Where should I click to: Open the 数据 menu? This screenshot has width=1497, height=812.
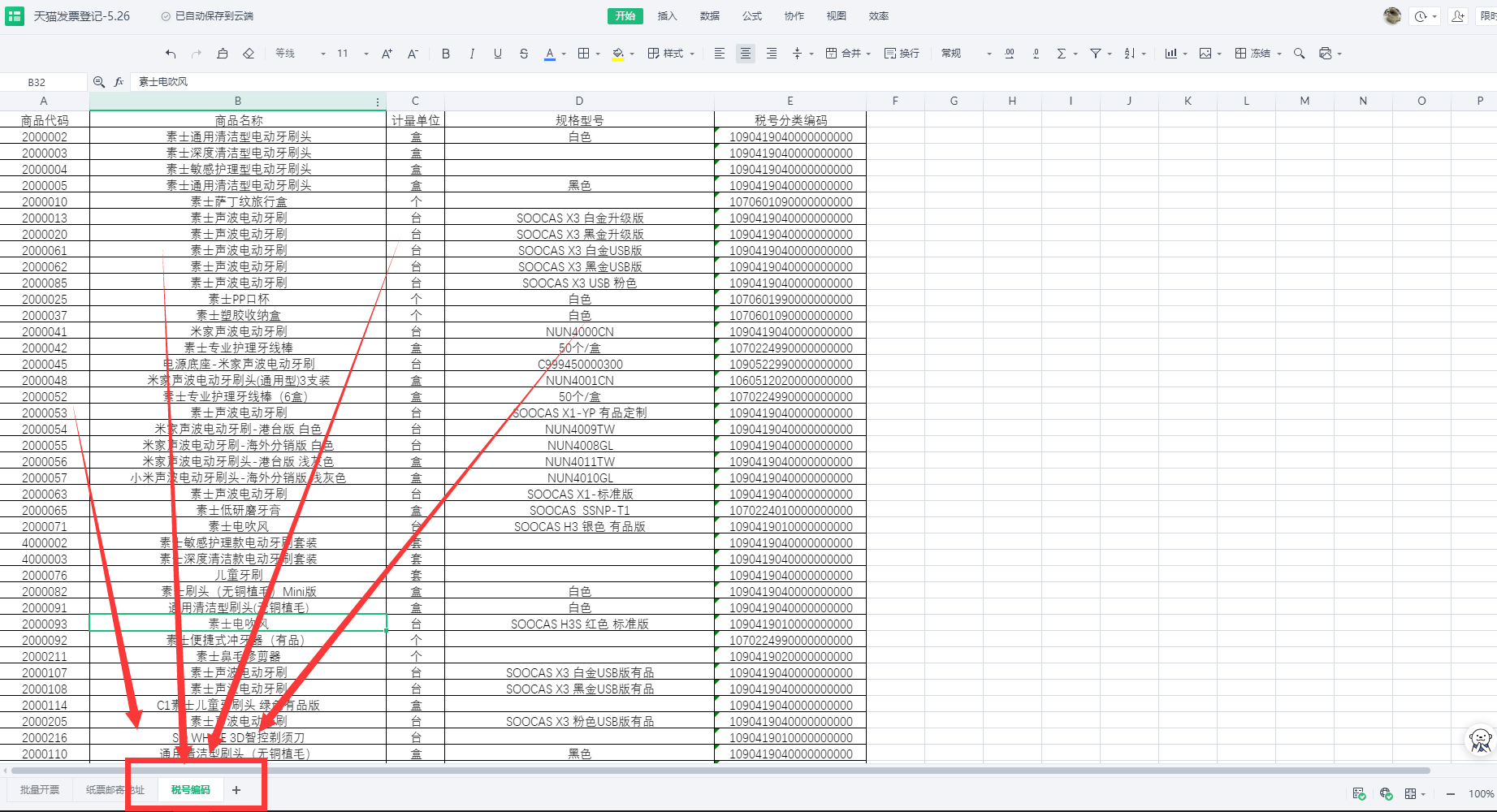click(710, 16)
